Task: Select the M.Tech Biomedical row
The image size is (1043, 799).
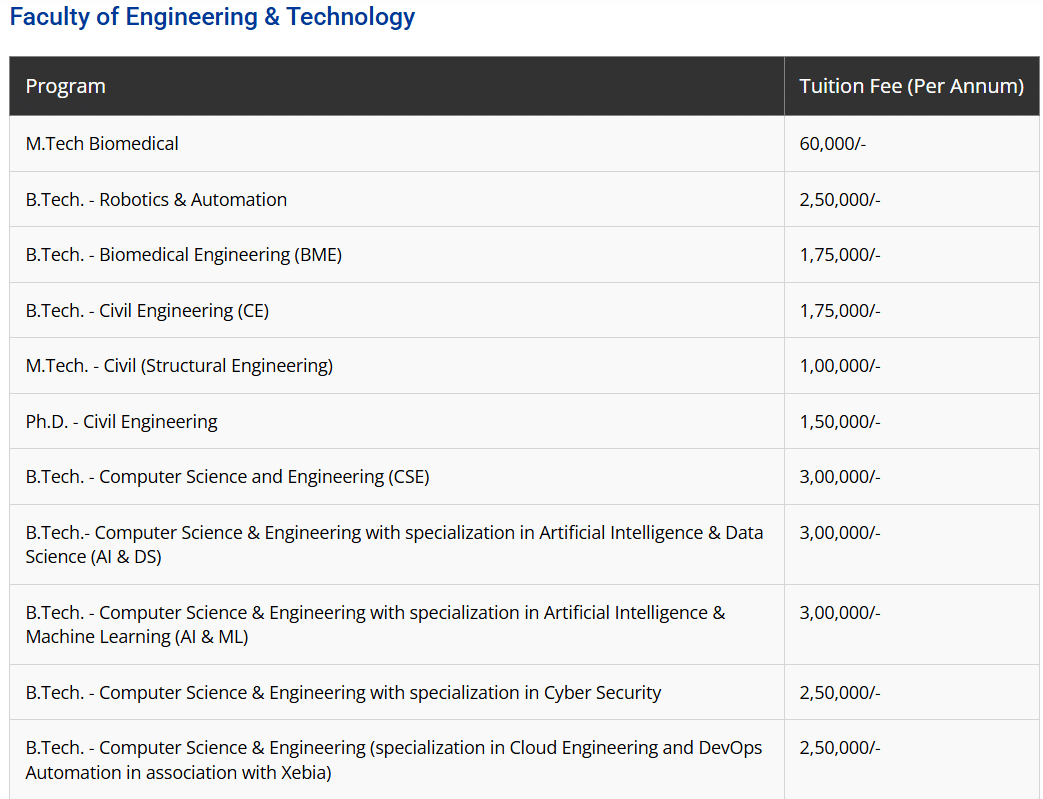Action: 102,144
